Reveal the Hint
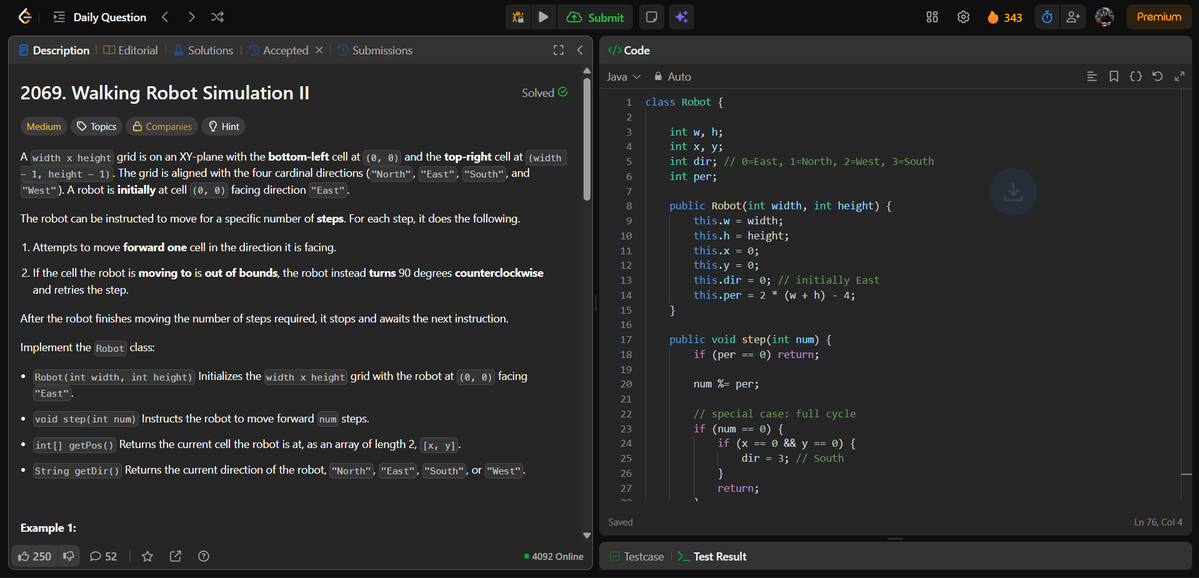1199x578 pixels. [223, 126]
